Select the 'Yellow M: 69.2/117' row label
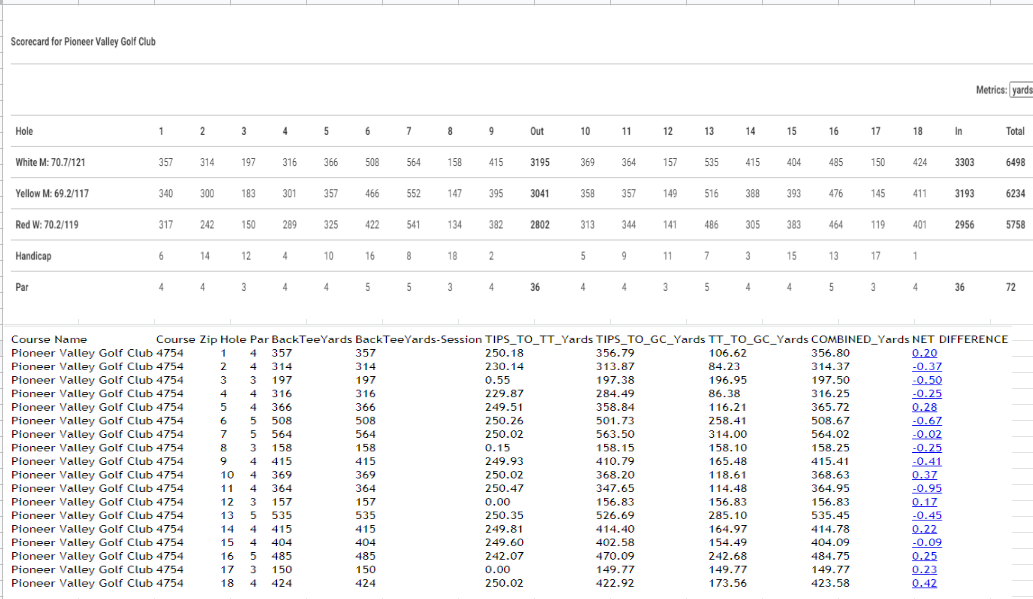 (x=52, y=194)
